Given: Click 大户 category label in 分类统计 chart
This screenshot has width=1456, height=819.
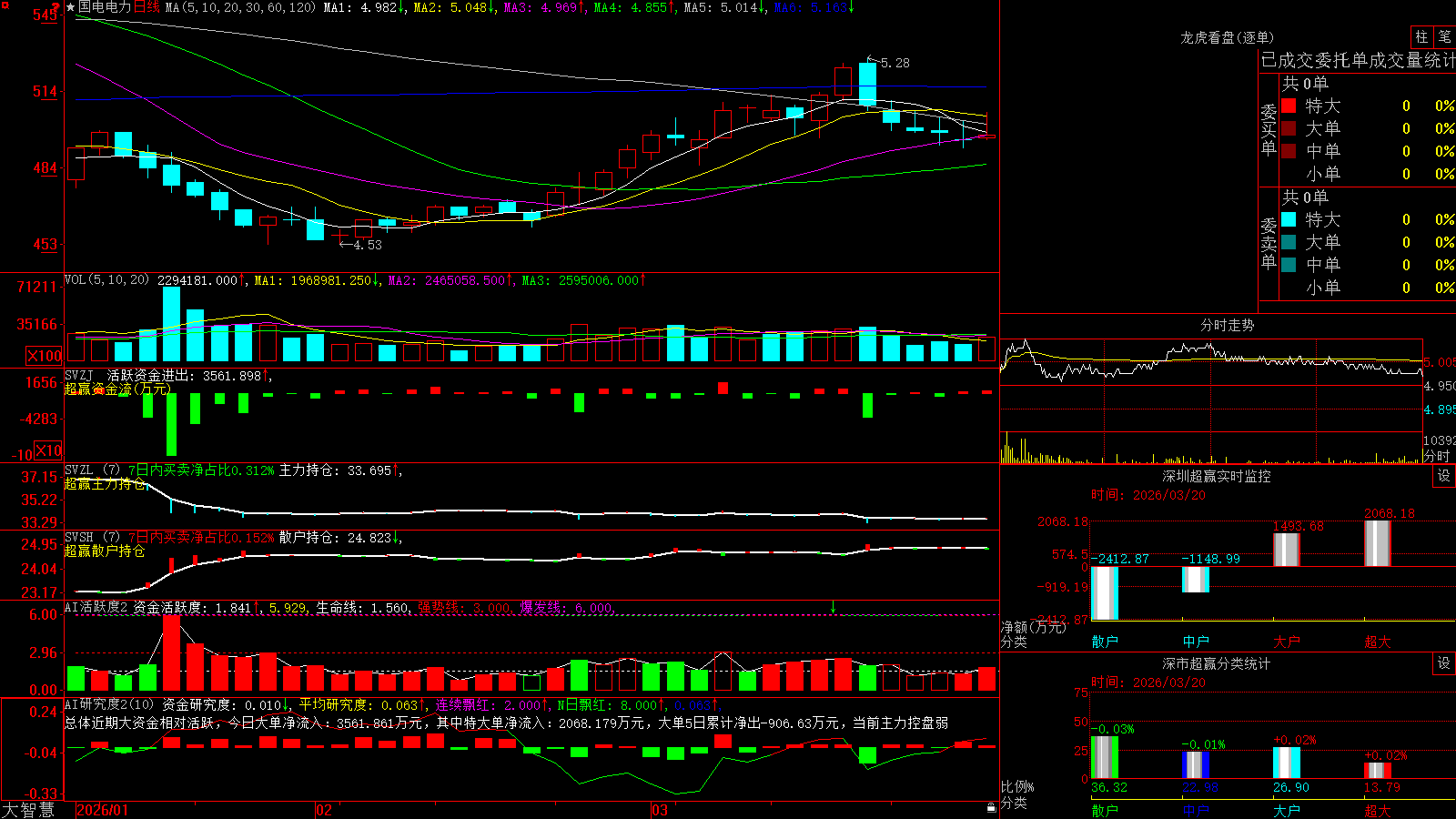Looking at the screenshot, I should pos(1287,810).
